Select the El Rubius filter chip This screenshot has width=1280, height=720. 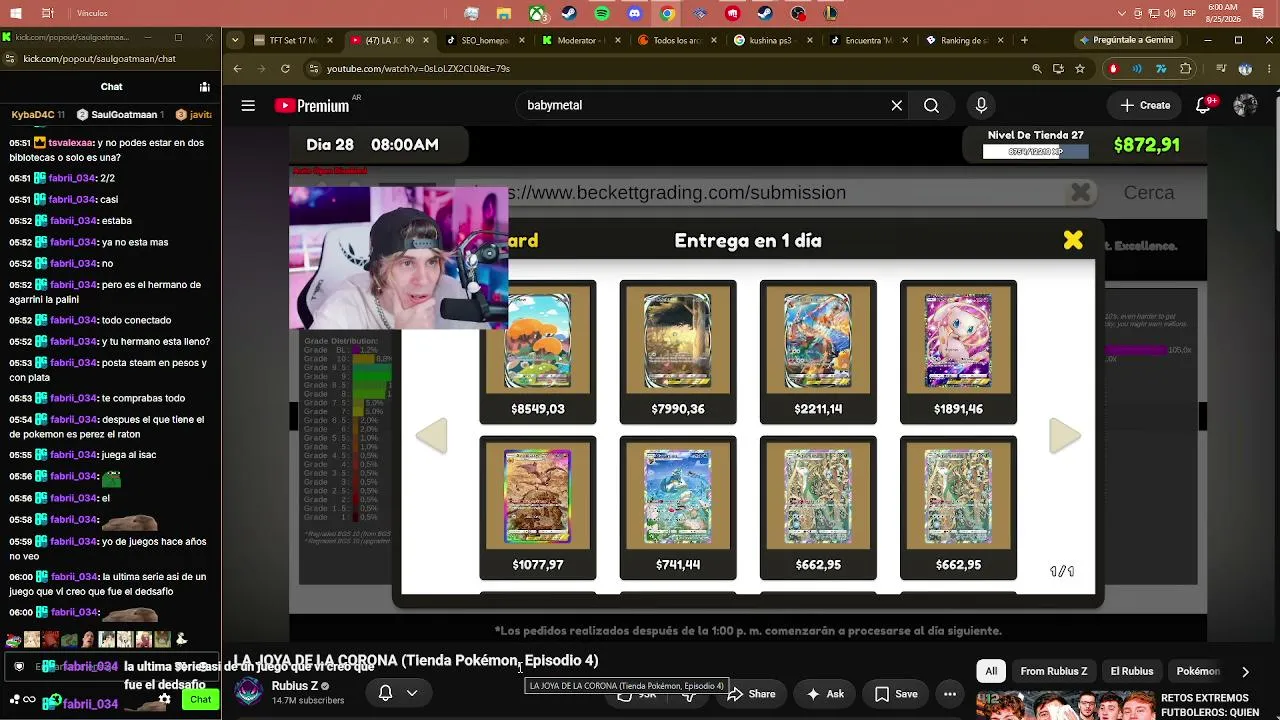(x=1132, y=671)
